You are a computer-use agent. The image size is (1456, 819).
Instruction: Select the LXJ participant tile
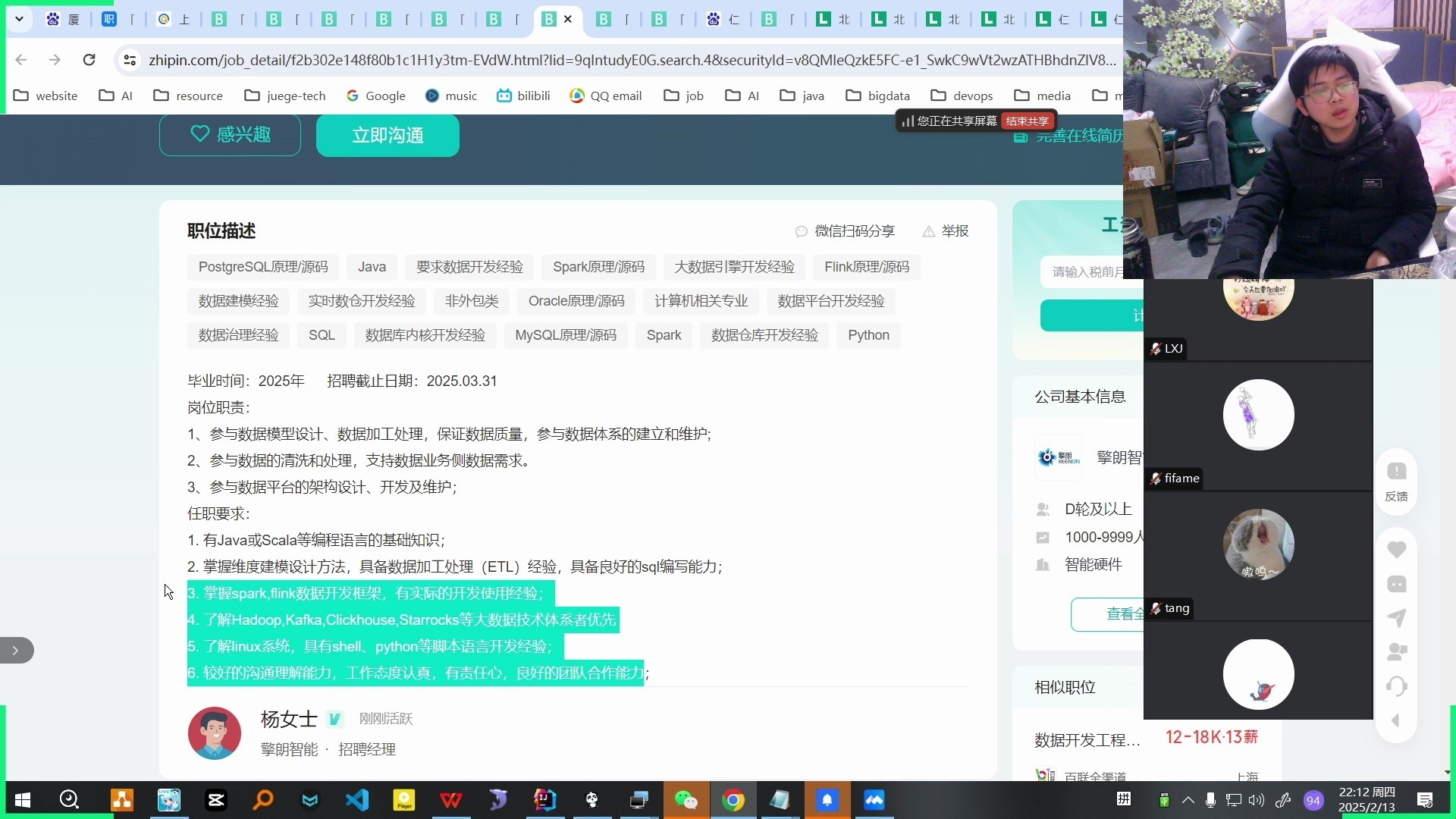tap(1258, 318)
